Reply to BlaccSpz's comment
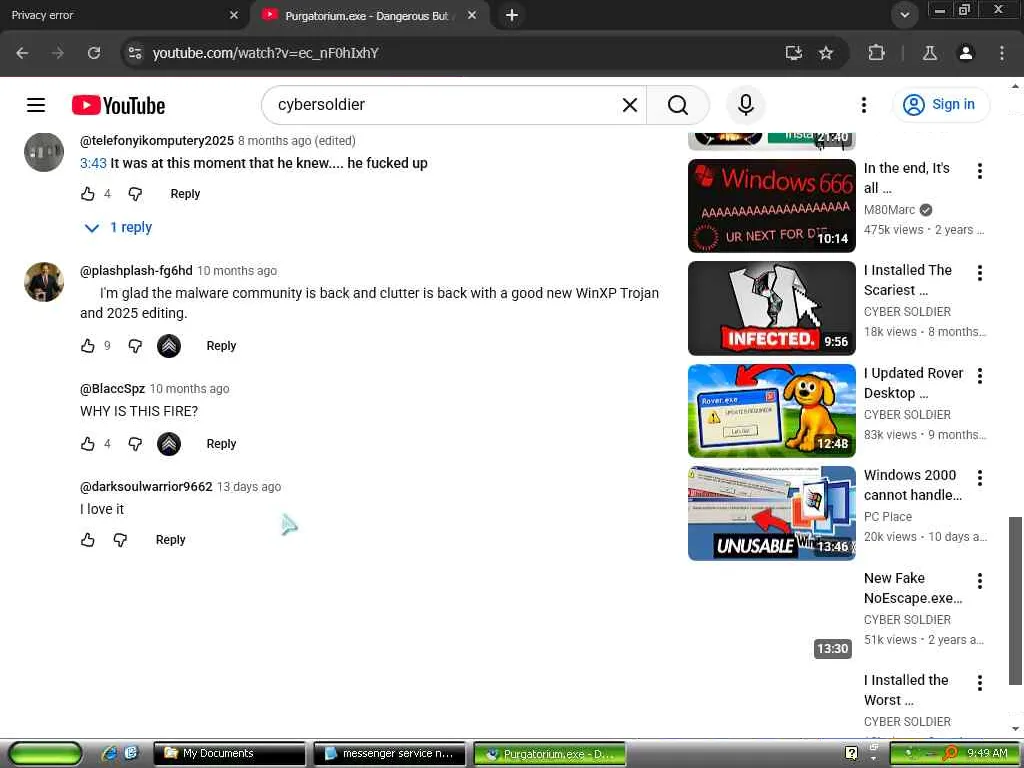 [221, 444]
